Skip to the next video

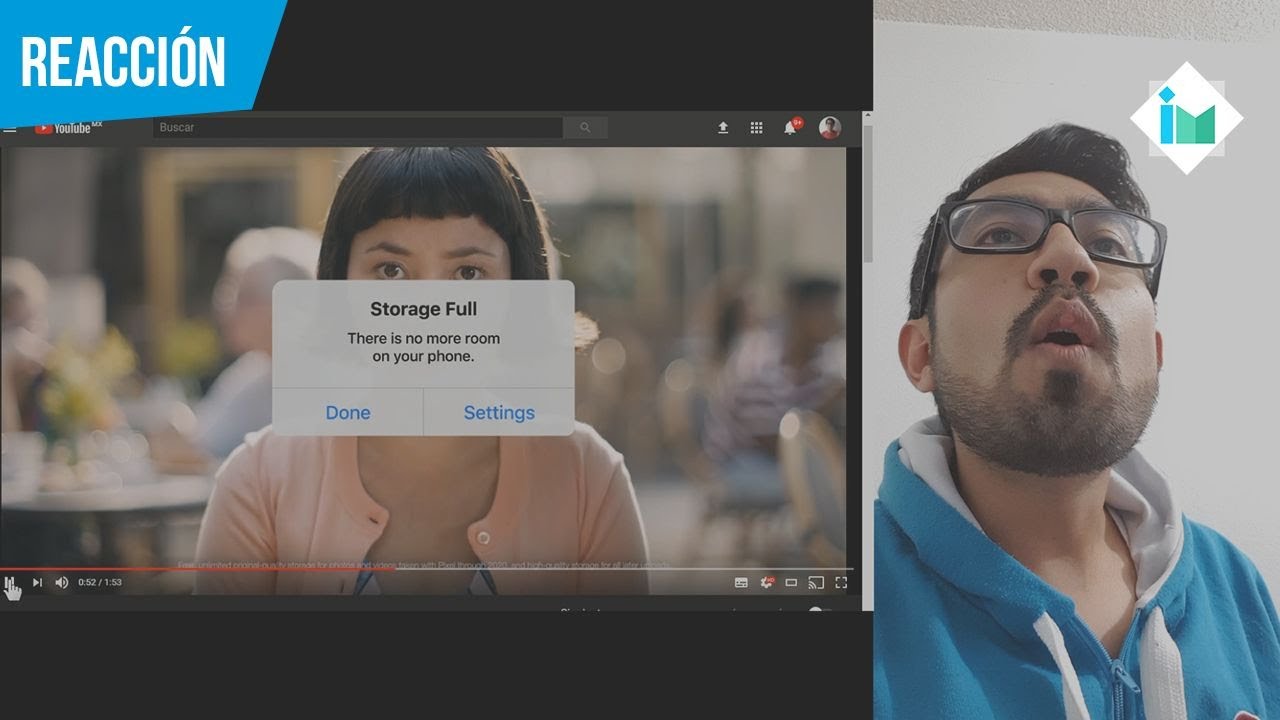coord(37,582)
